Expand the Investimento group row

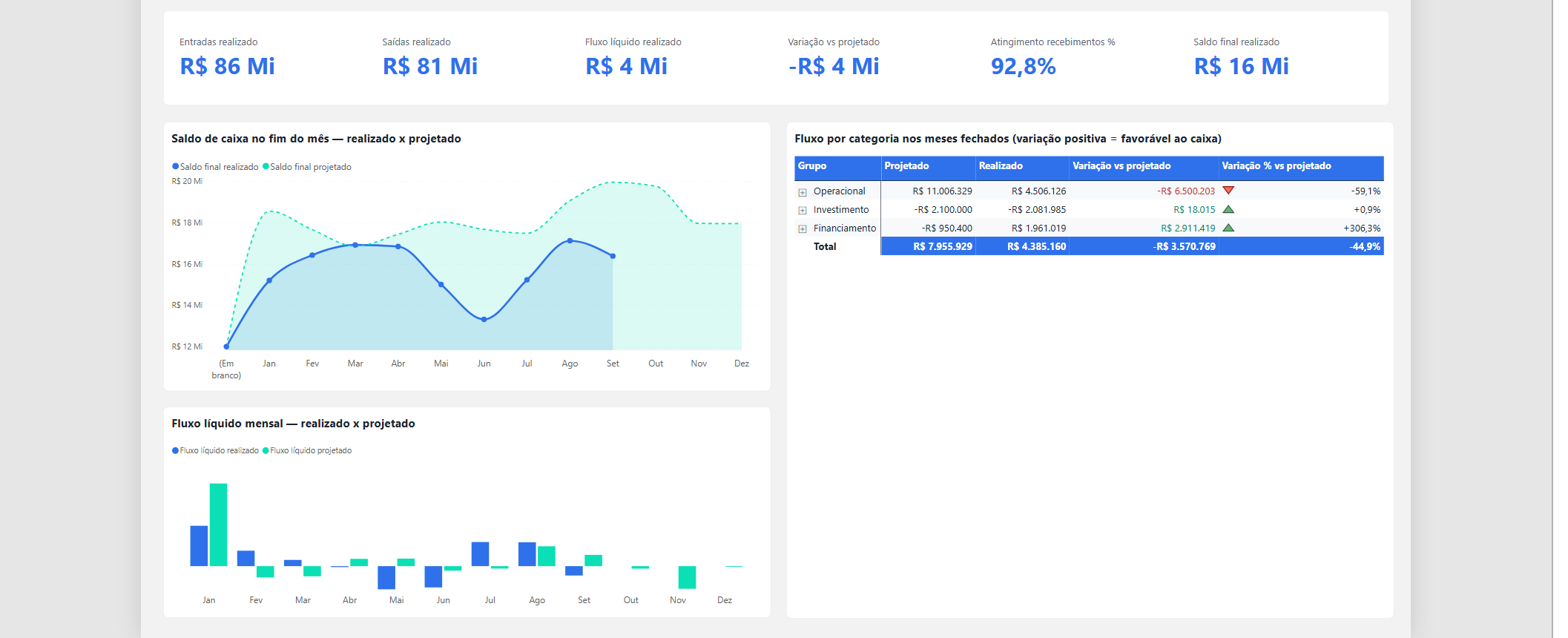802,211
